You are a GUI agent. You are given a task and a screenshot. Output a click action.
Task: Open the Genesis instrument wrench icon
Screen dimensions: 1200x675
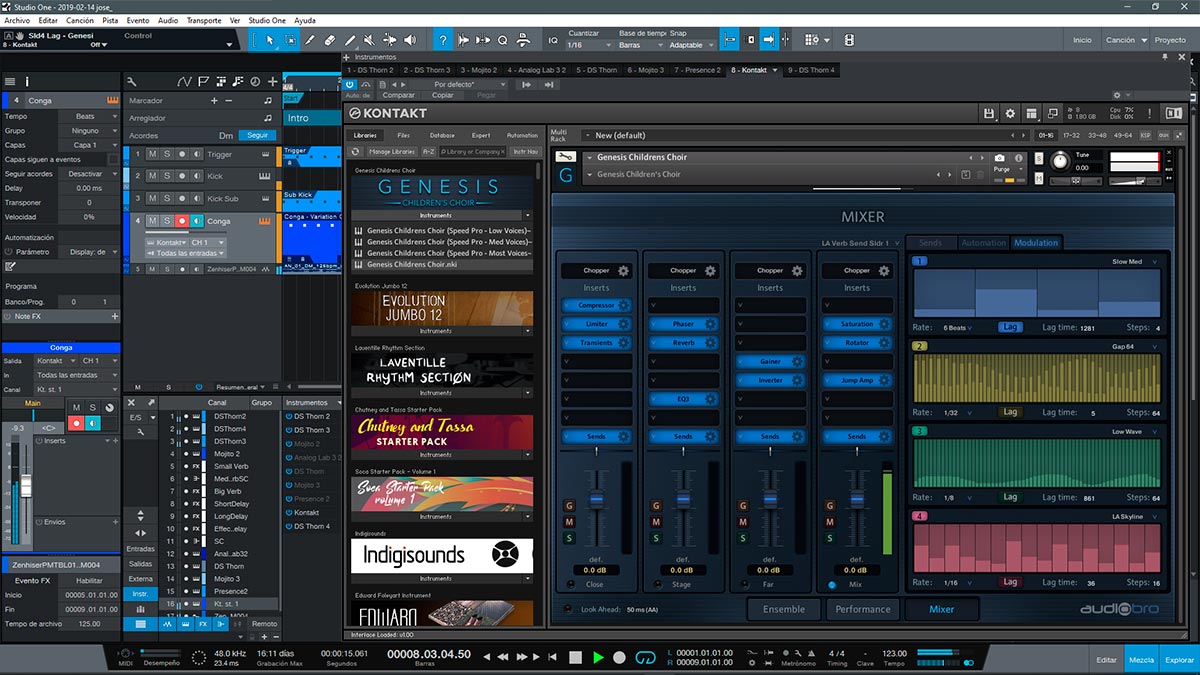pyautogui.click(x=566, y=157)
